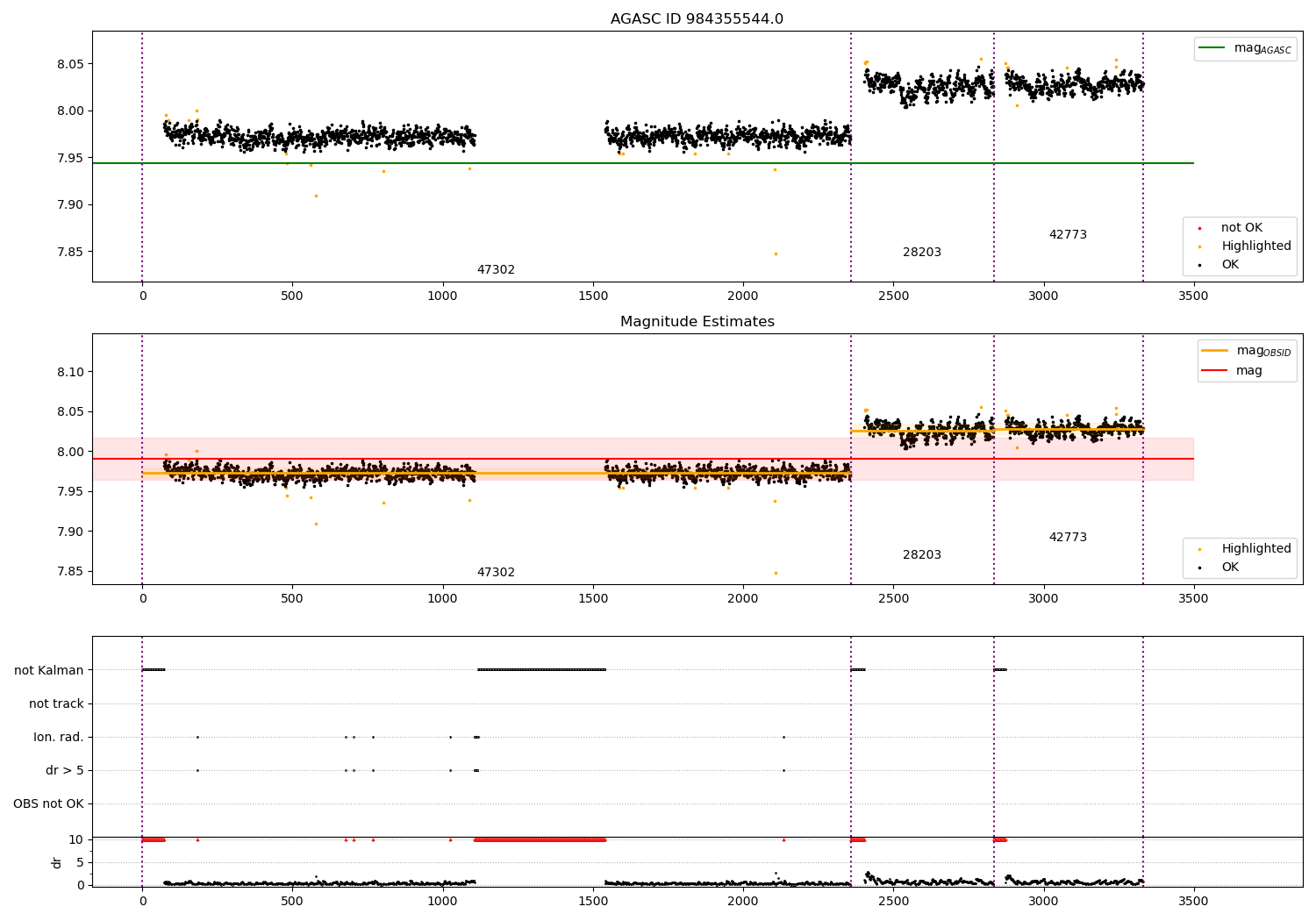Click the 47302 observation label in top plot
The image size is (1316, 921).
point(496,270)
